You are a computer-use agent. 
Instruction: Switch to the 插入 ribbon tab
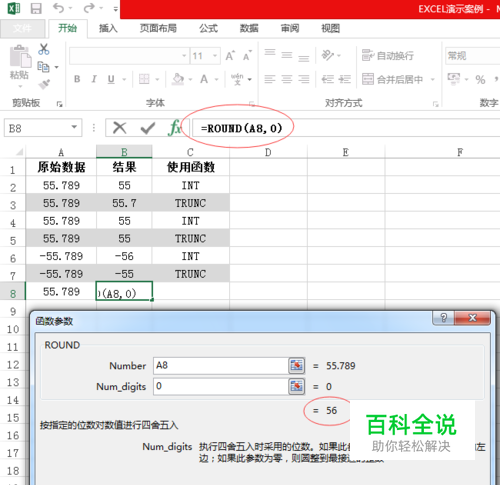108,28
